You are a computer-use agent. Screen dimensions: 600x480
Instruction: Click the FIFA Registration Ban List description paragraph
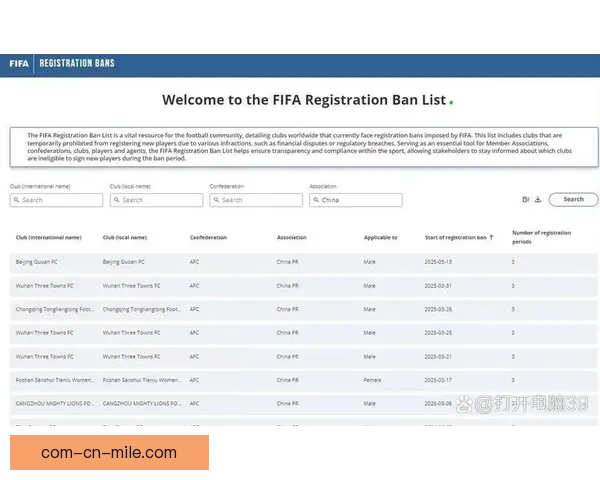[299, 147]
